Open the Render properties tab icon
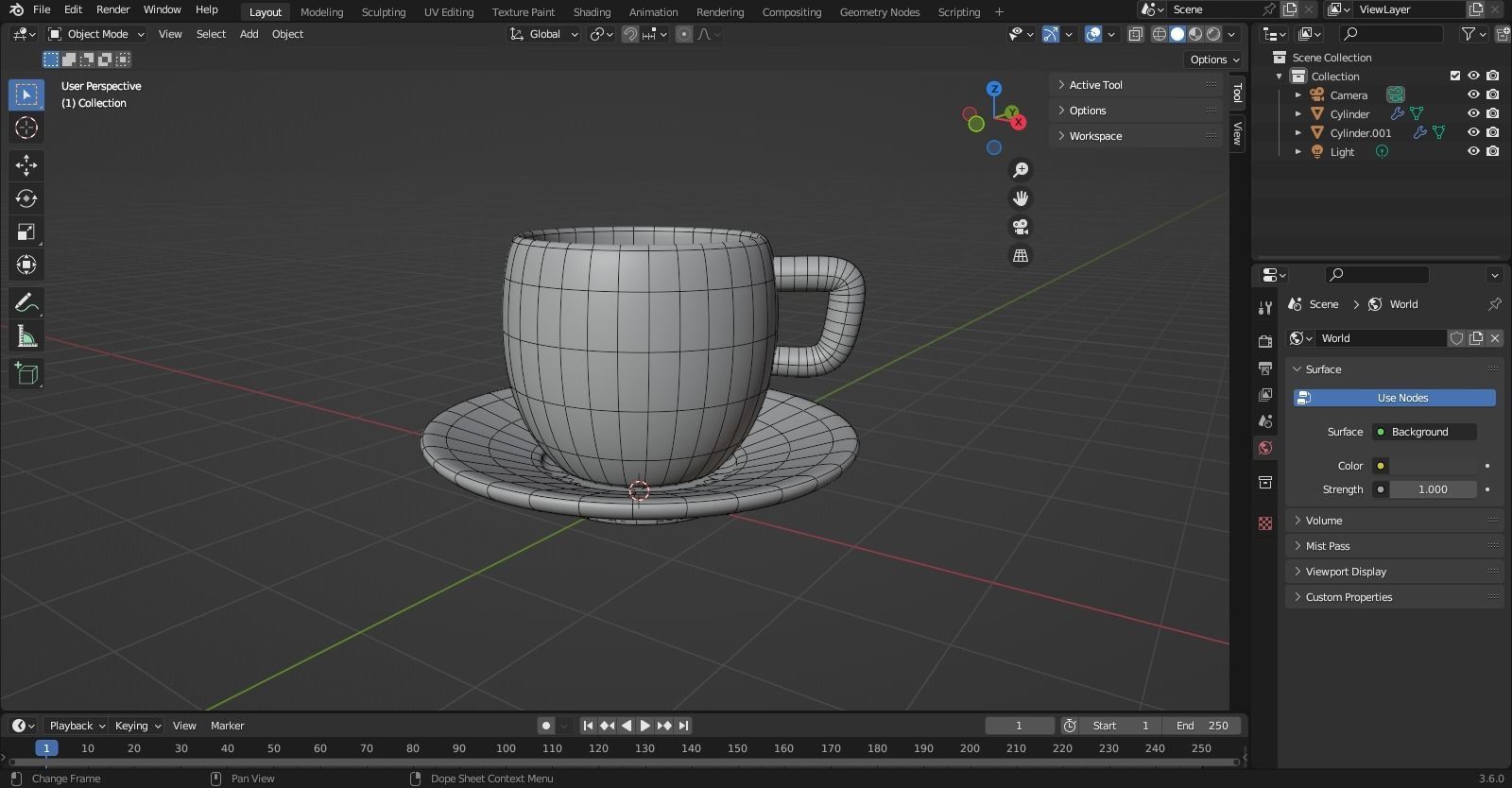This screenshot has height=788, width=1512. 1265,341
